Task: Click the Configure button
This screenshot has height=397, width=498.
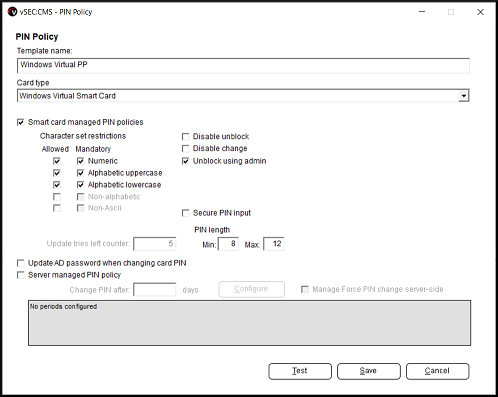Action: point(252,289)
